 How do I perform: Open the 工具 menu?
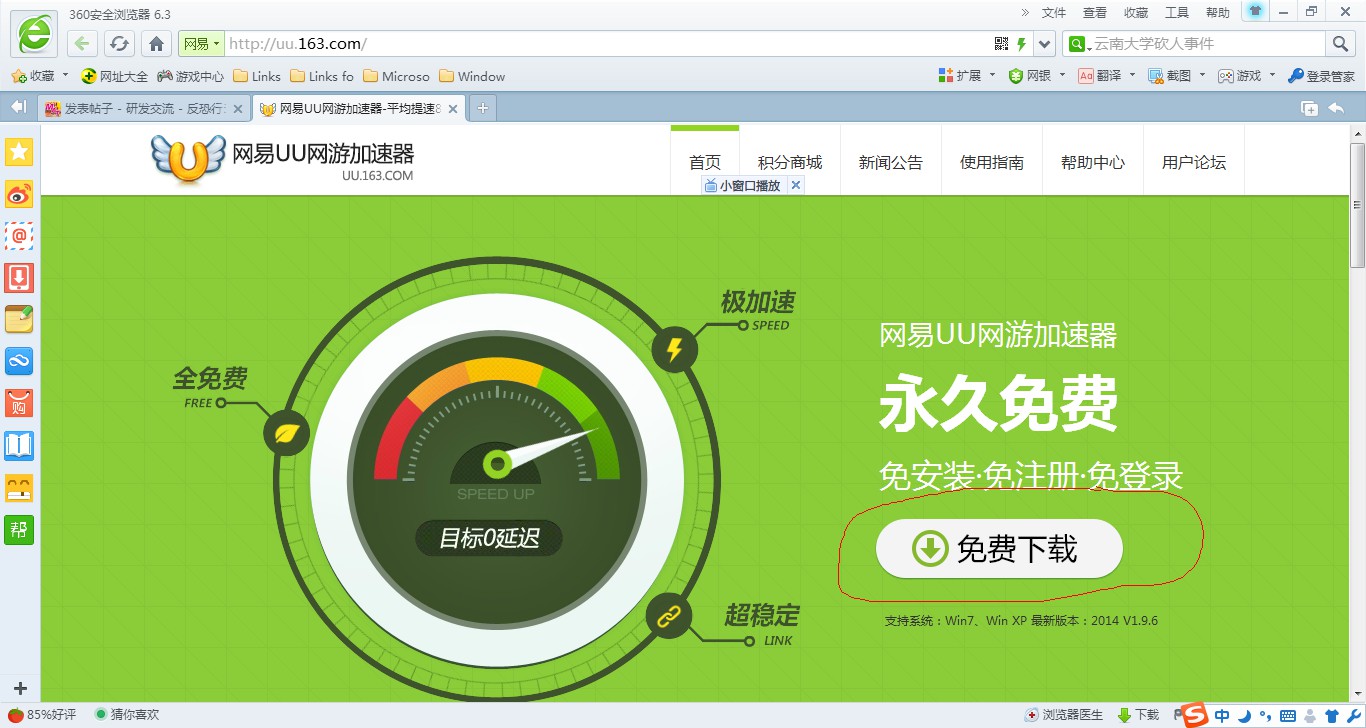tap(1177, 13)
